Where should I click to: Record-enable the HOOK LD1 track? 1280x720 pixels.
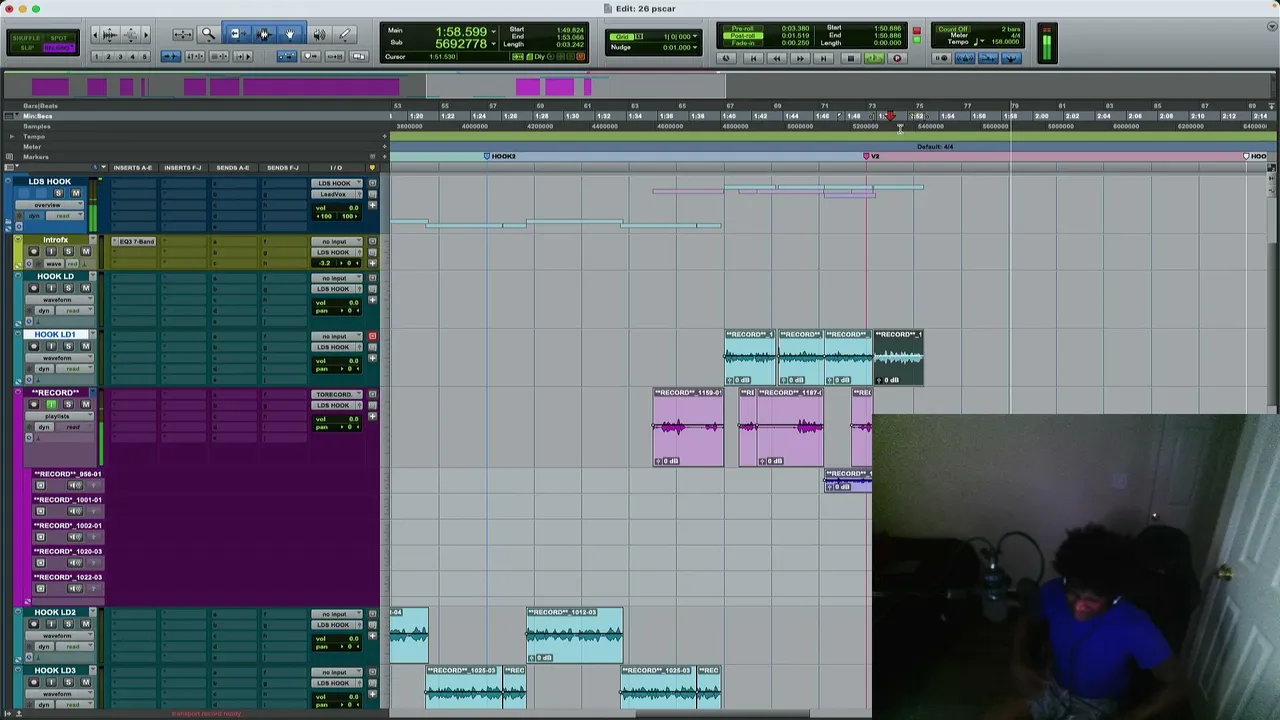click(34, 346)
